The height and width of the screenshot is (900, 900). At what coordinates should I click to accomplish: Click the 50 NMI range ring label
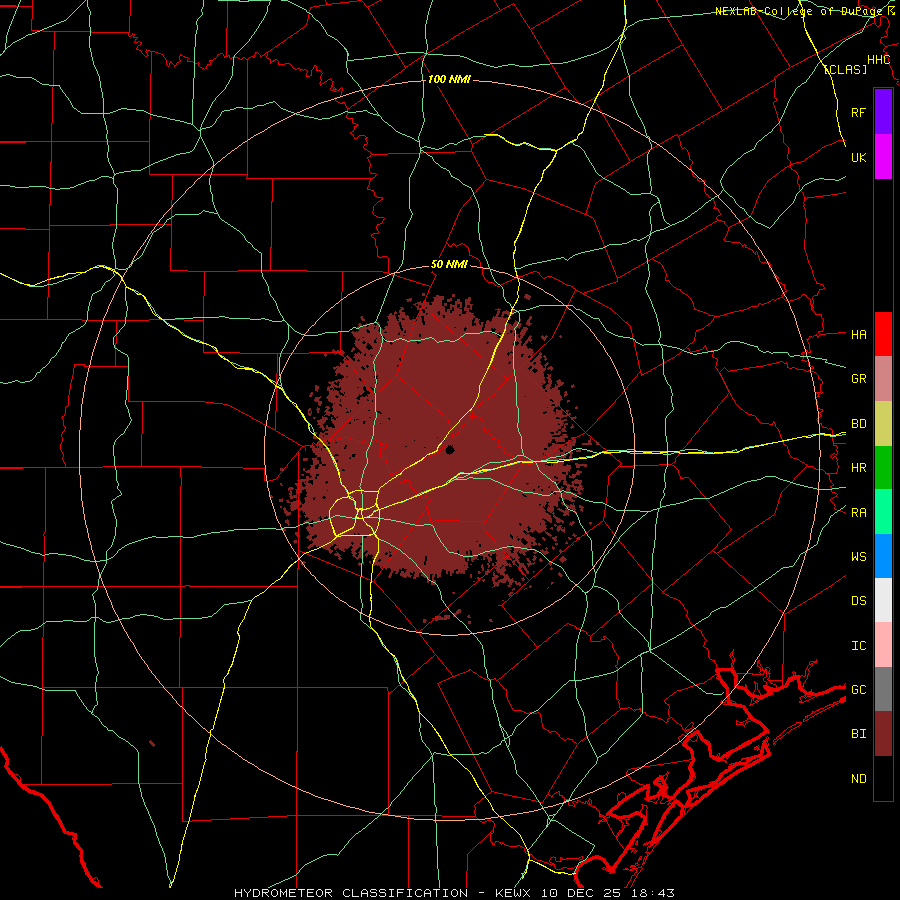pos(449,264)
